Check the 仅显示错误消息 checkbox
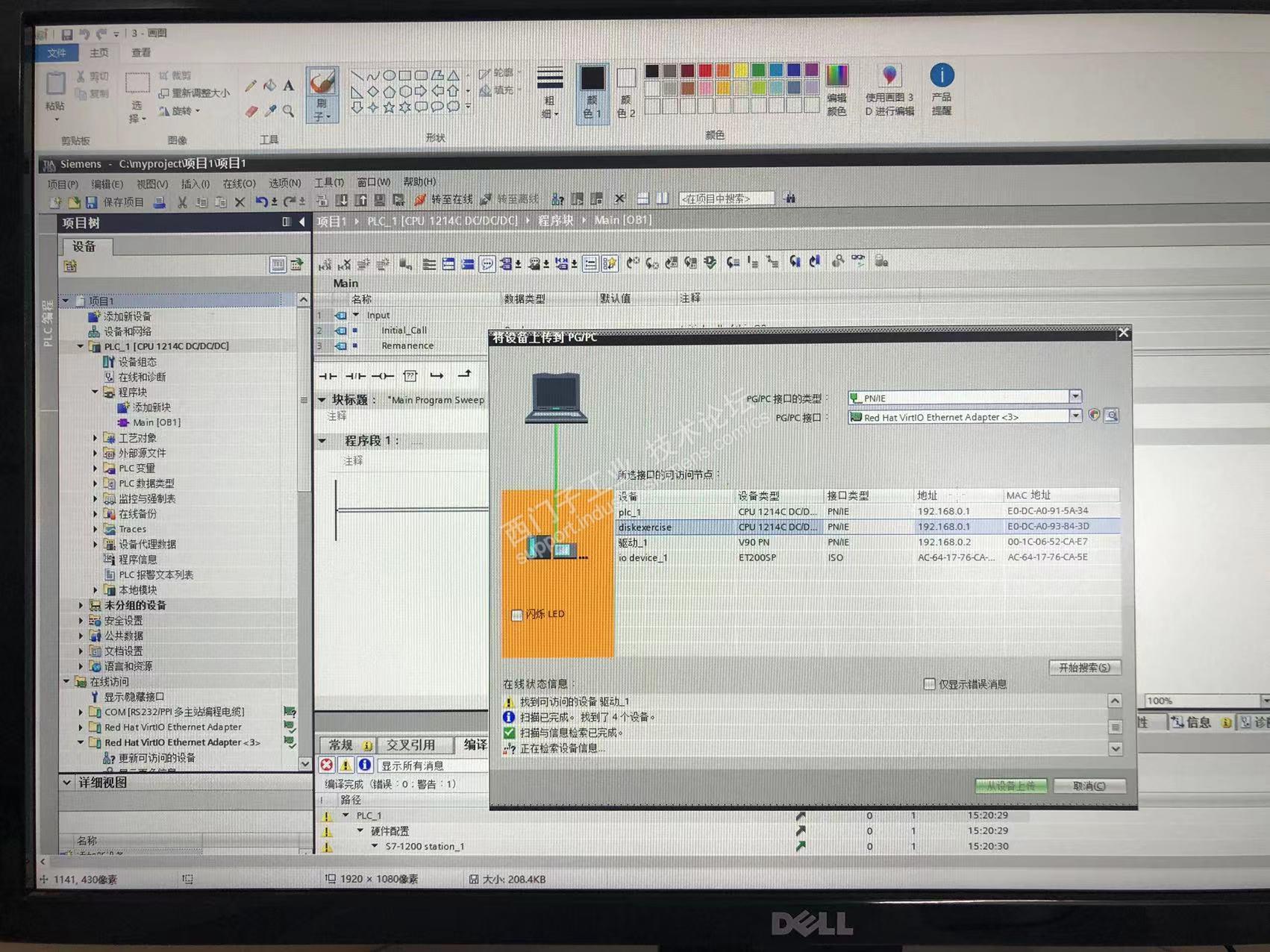Screen dimensions: 1270x952 pos(929,684)
